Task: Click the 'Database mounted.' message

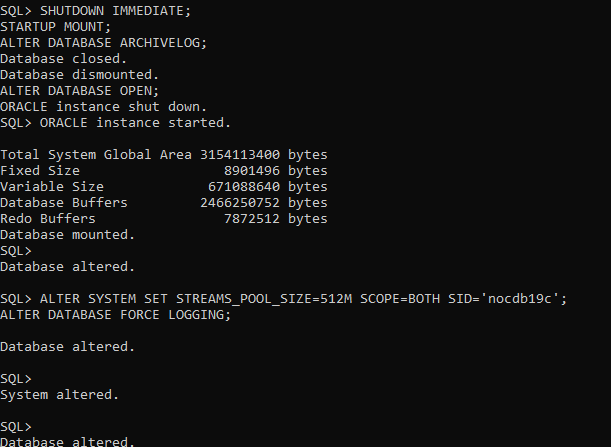Action: (67, 235)
